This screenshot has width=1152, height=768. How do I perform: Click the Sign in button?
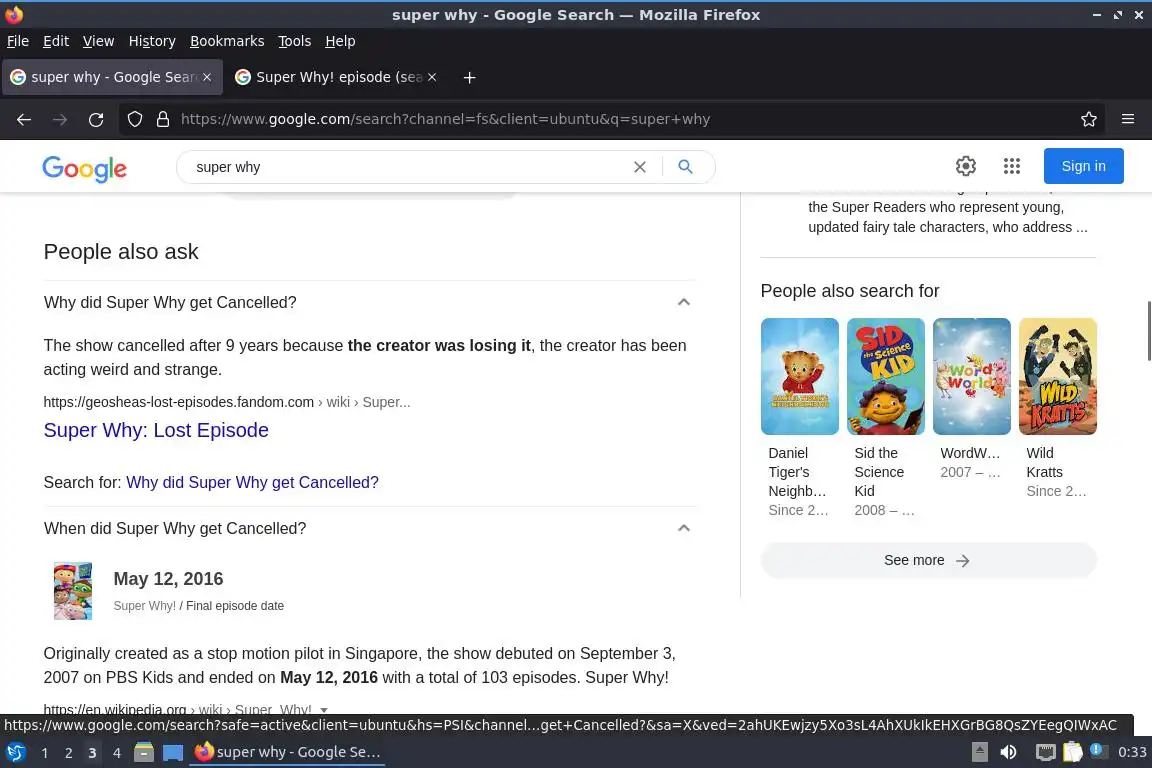pos(1083,166)
